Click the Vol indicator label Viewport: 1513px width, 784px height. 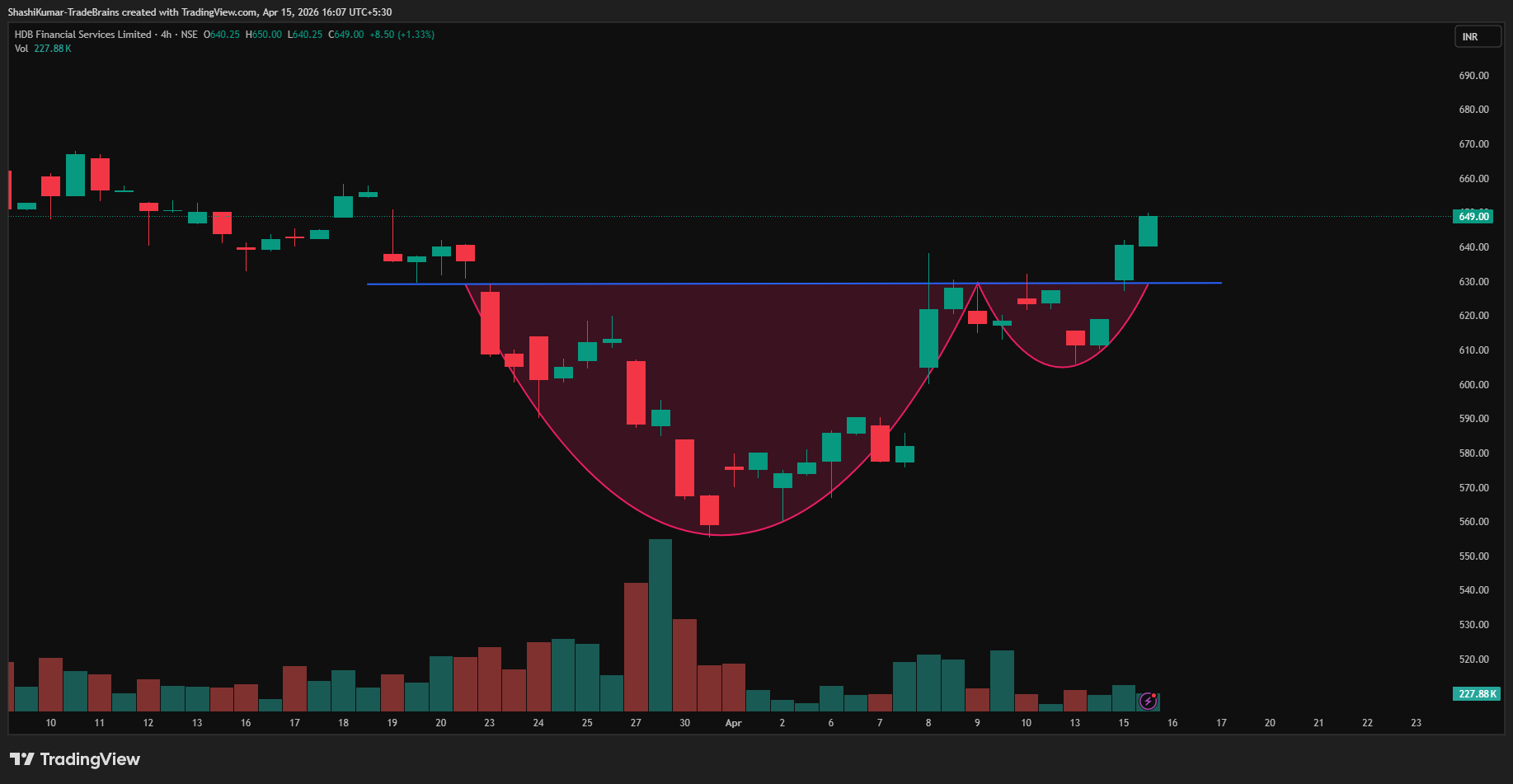(x=21, y=49)
